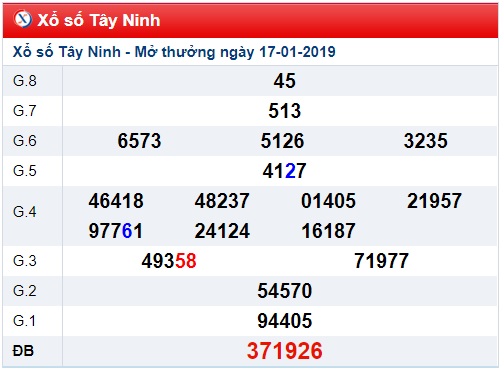This screenshot has height=371, width=504.
Task: Select the G.1 prize label
Action: tap(24, 321)
